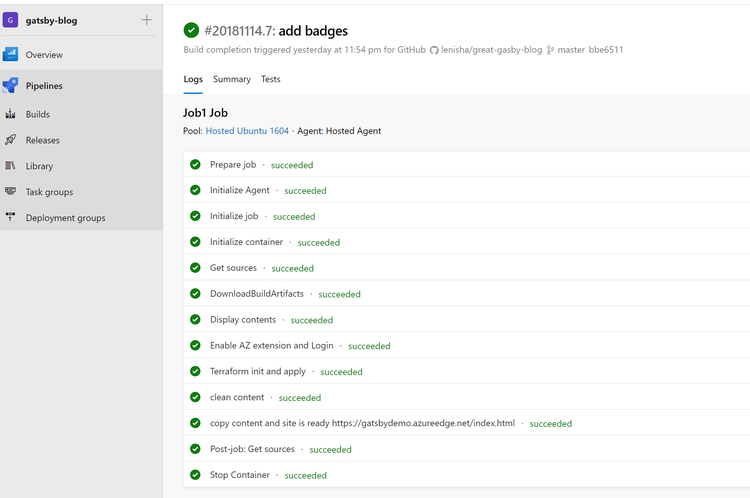Click the Library books icon

pos(10,166)
